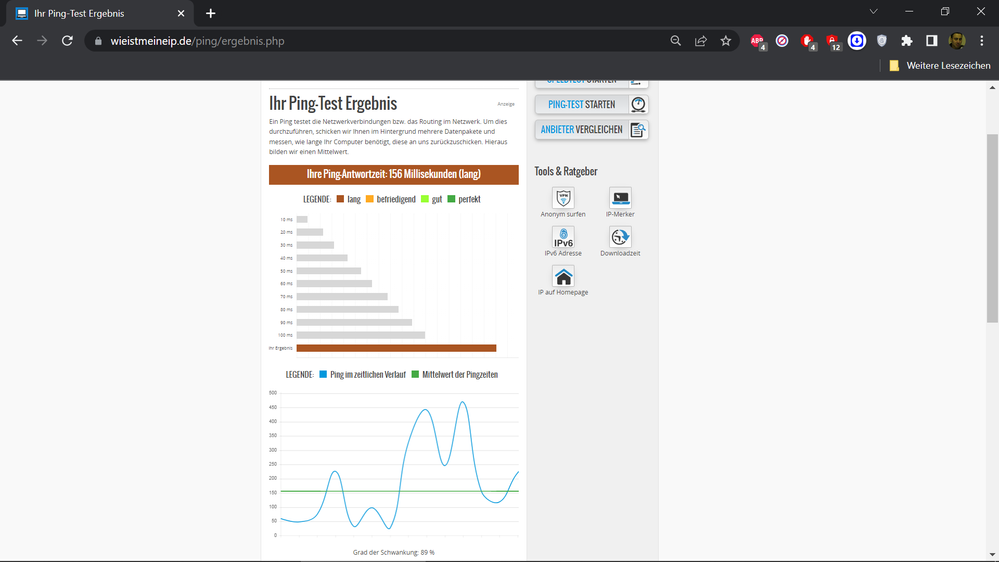Open the blue circular download extension
This screenshot has width=999, height=562.
click(x=857, y=41)
